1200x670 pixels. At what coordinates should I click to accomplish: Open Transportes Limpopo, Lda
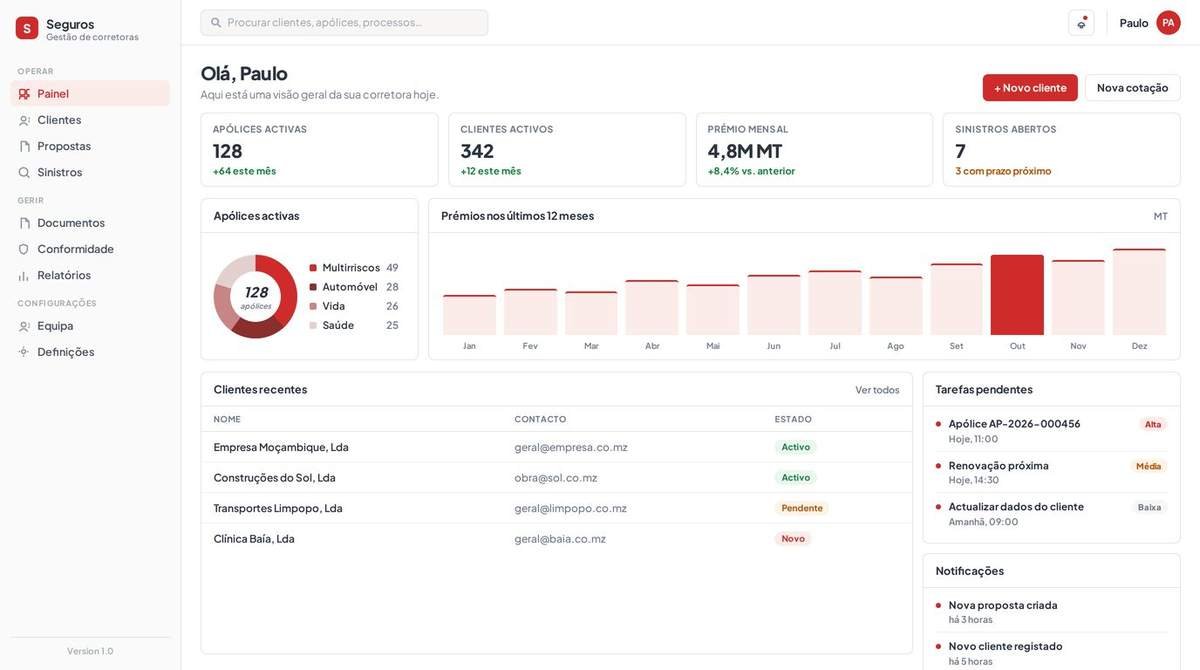[x=278, y=508]
